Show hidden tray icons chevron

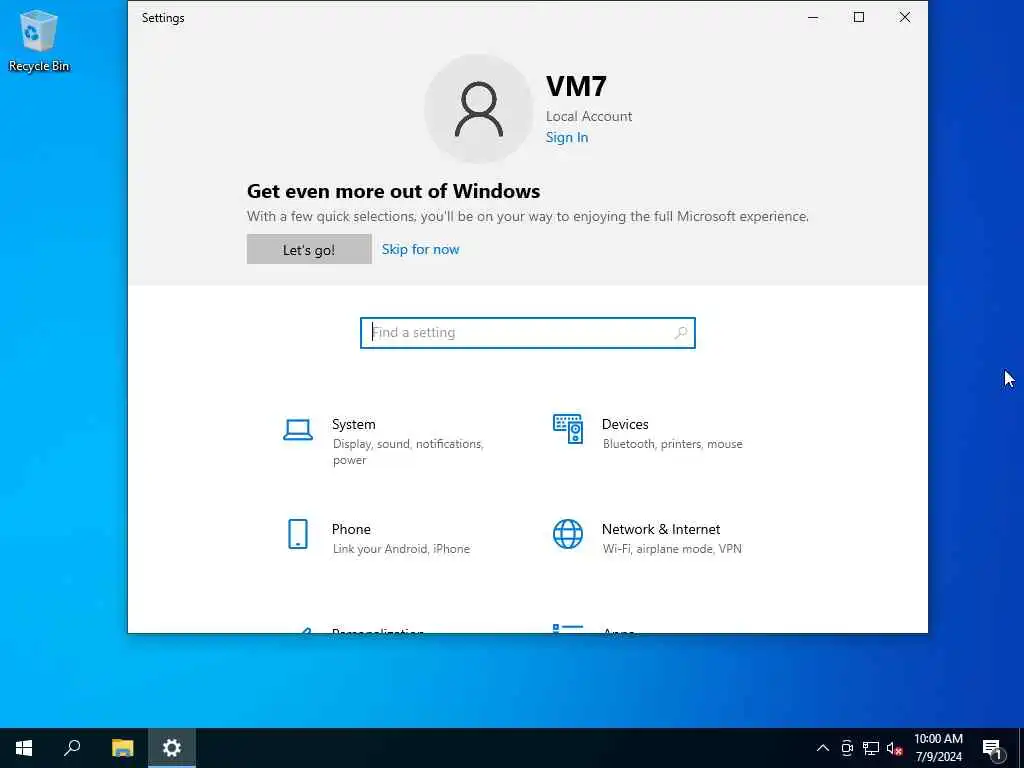(823, 748)
